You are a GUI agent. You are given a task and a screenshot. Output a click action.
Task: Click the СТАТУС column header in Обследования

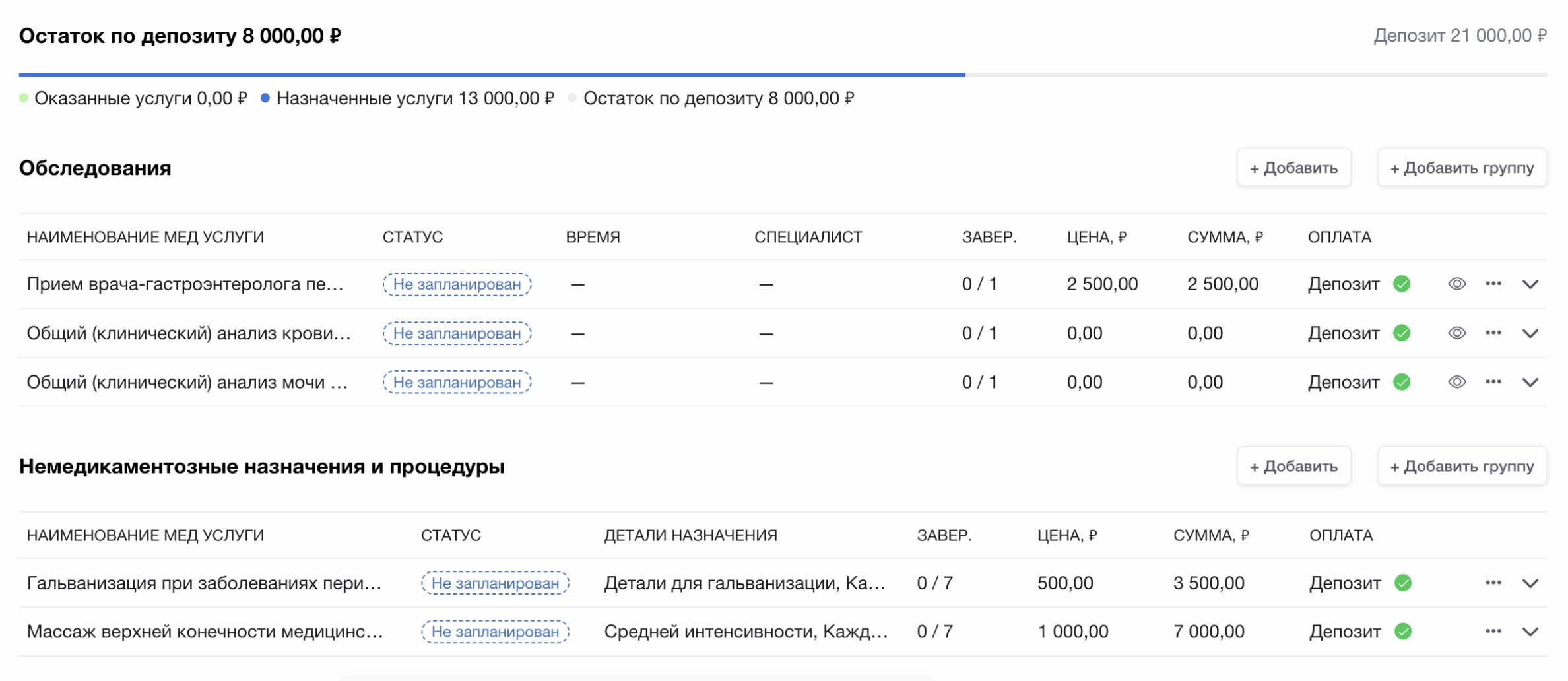click(412, 237)
